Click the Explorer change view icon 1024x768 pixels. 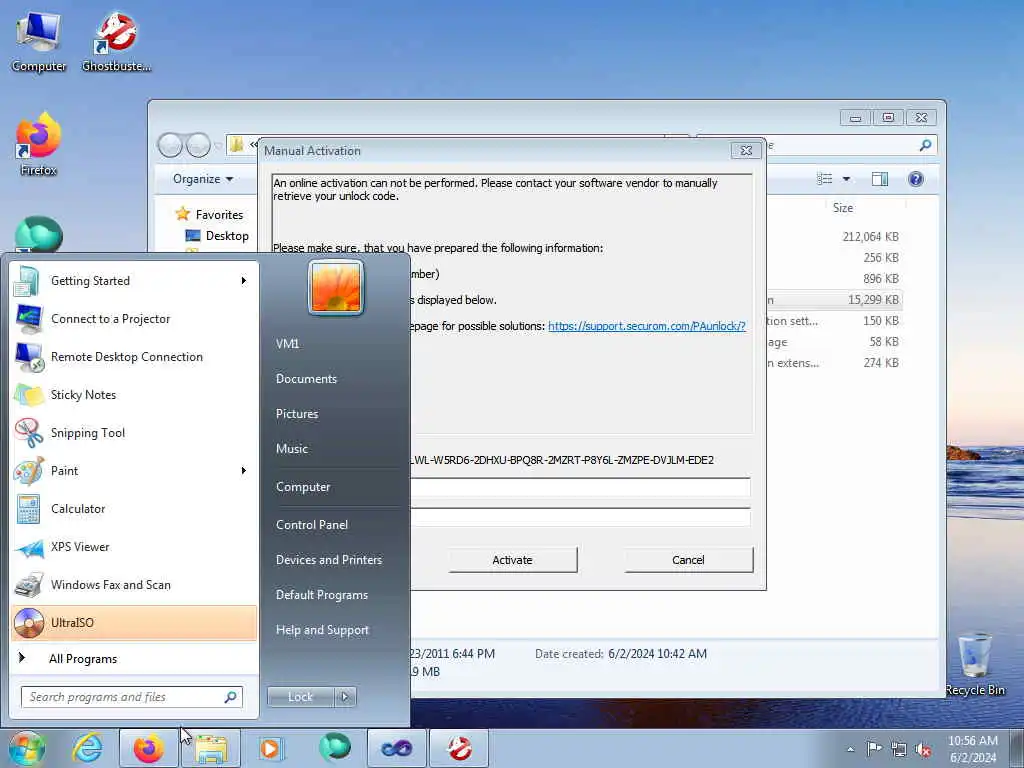pos(825,179)
